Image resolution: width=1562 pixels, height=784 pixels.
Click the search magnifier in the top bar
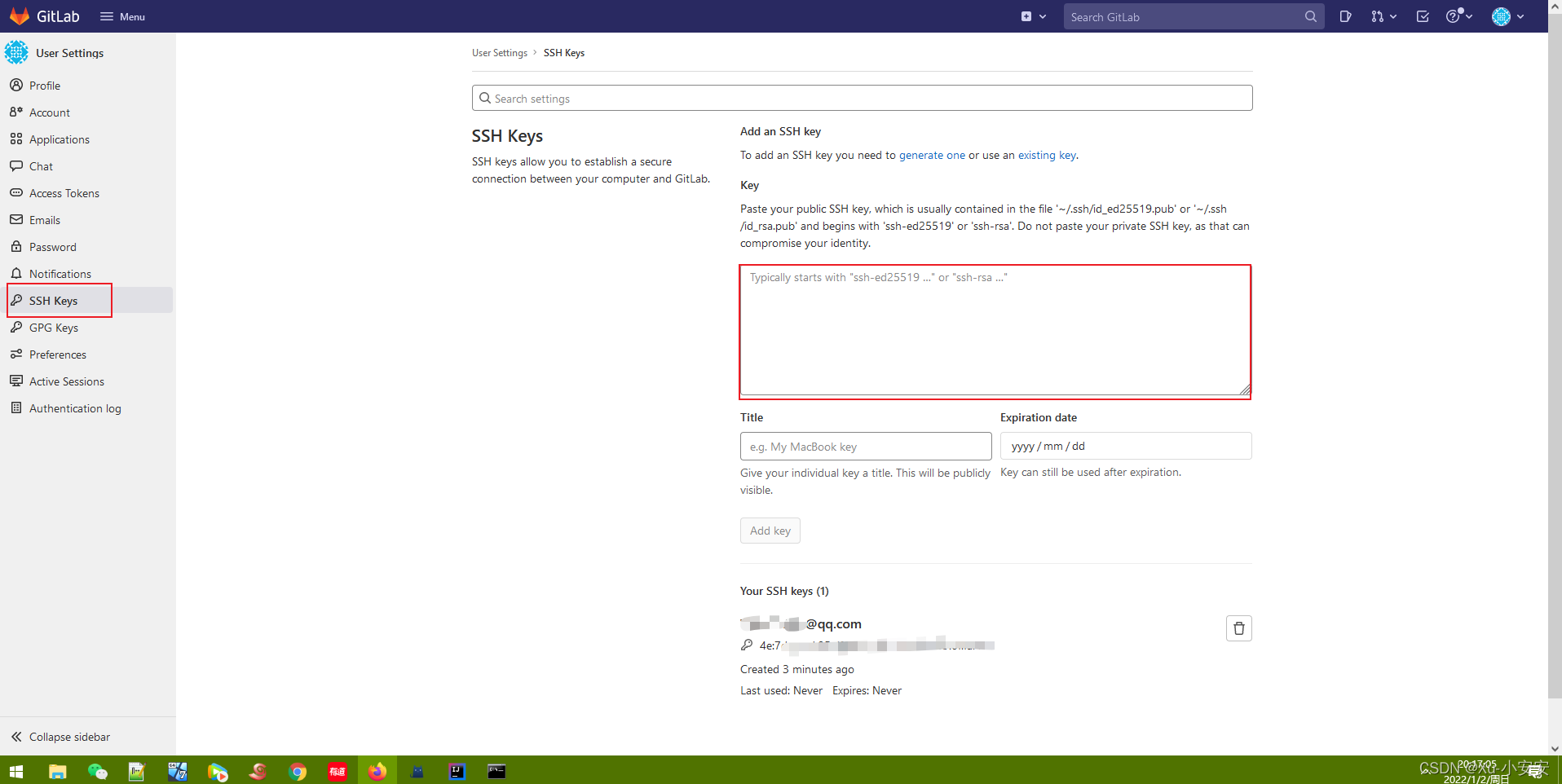tap(1310, 16)
